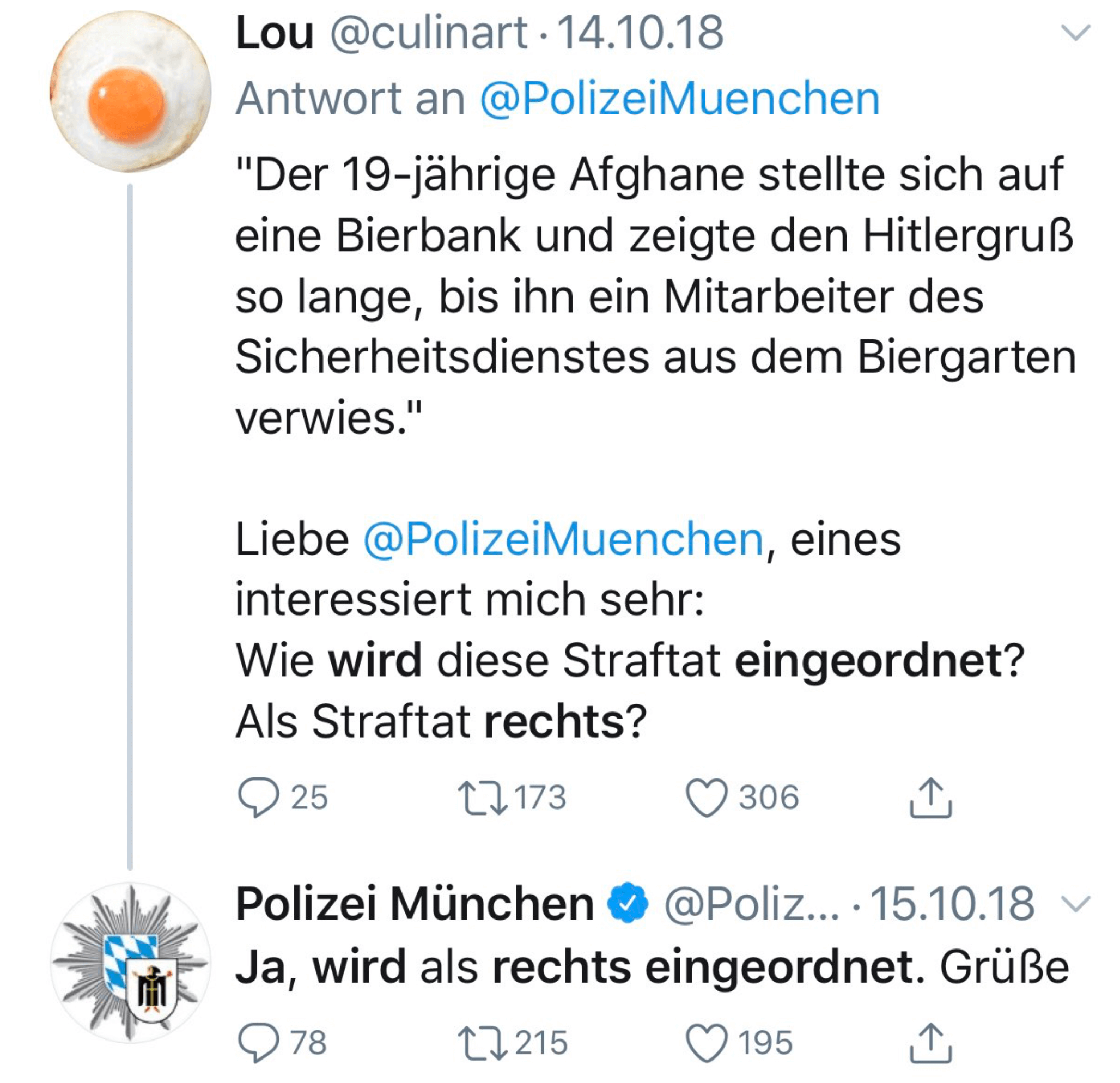Retweet Lou's tweet
Viewport: 1120px width, 1083px height.
[x=482, y=797]
